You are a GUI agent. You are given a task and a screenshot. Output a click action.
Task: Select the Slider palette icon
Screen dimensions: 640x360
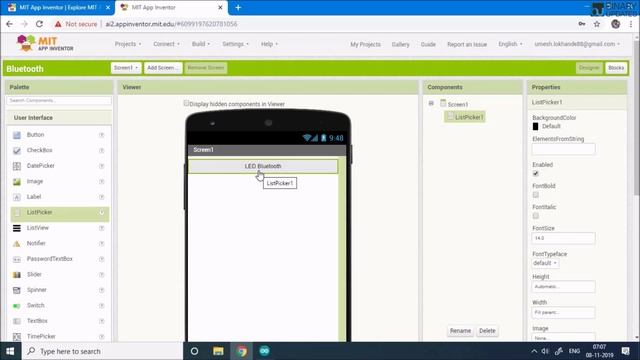[17, 275]
